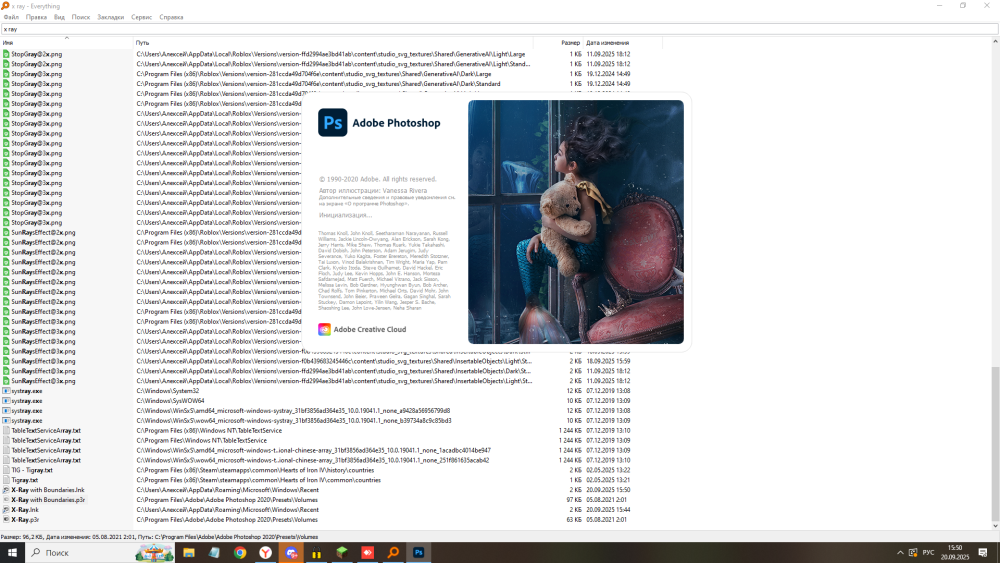Screen dimensions: 1000x563
Task: Click path C:\Program Files (x86)\Windows NT\TableTextService
Action: tap(209, 430)
